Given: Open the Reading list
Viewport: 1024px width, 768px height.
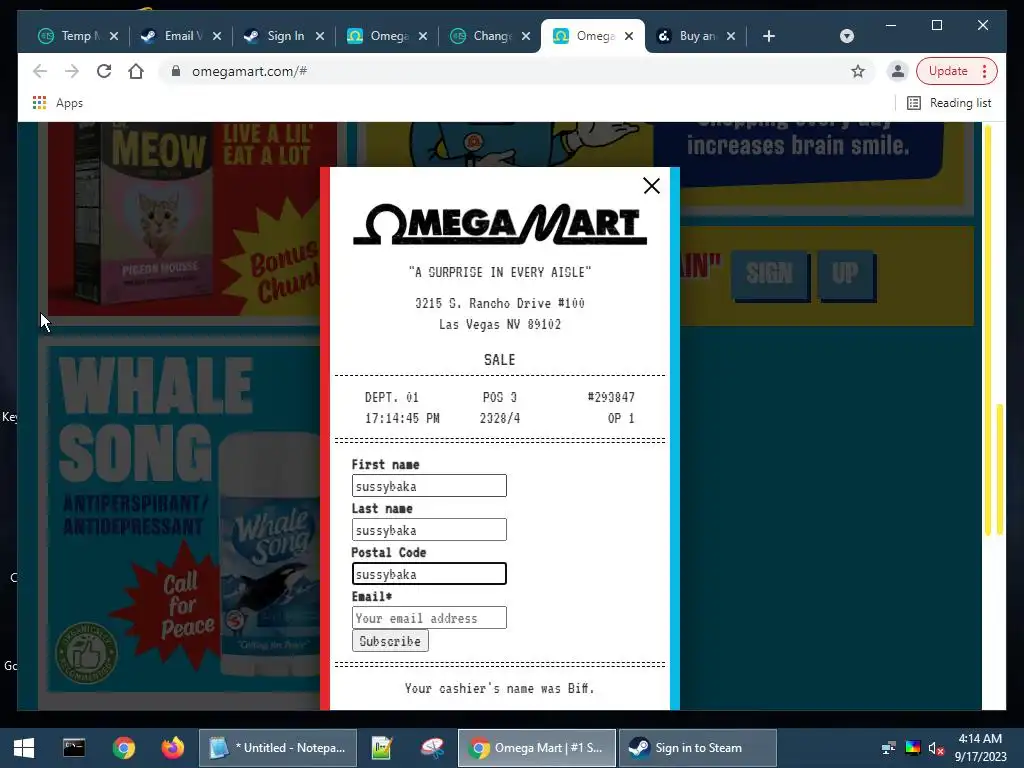Looking at the screenshot, I should 949,103.
